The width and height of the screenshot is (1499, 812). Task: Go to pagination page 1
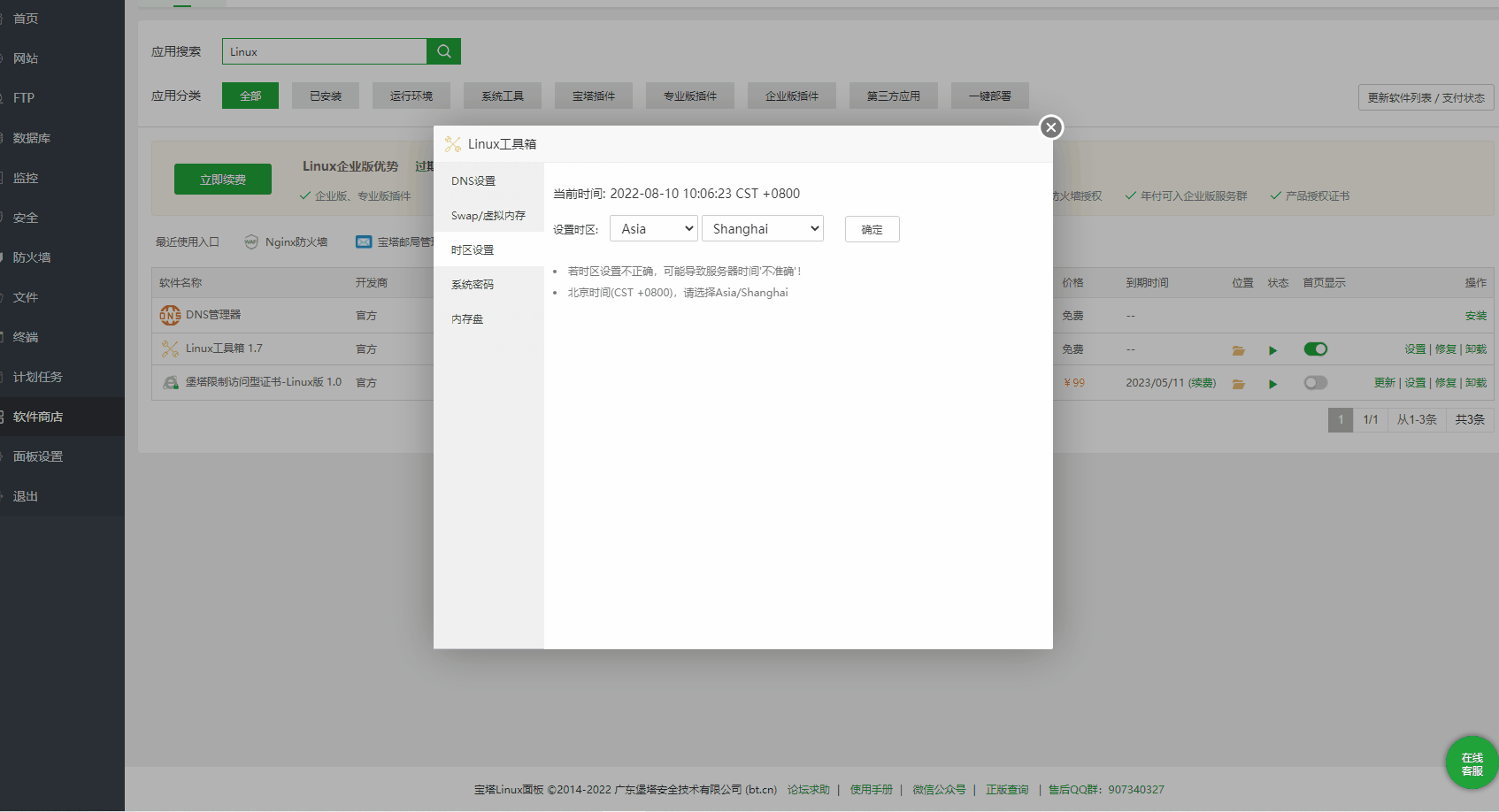coord(1341,419)
